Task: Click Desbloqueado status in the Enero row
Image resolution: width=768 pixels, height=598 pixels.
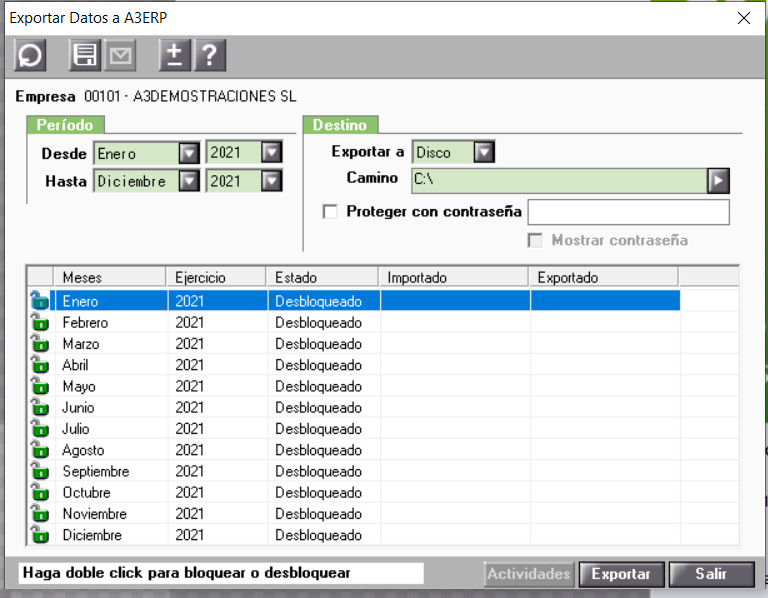Action: [318, 301]
